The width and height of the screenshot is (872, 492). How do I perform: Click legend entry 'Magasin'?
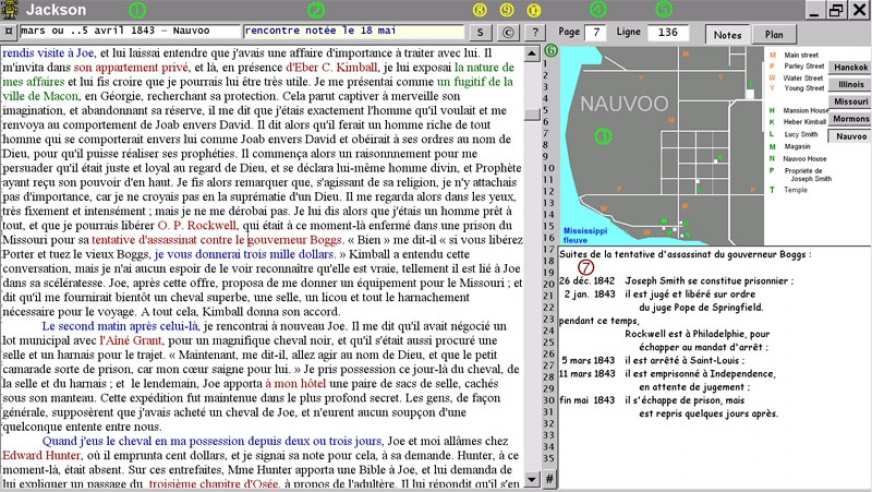coord(797,146)
